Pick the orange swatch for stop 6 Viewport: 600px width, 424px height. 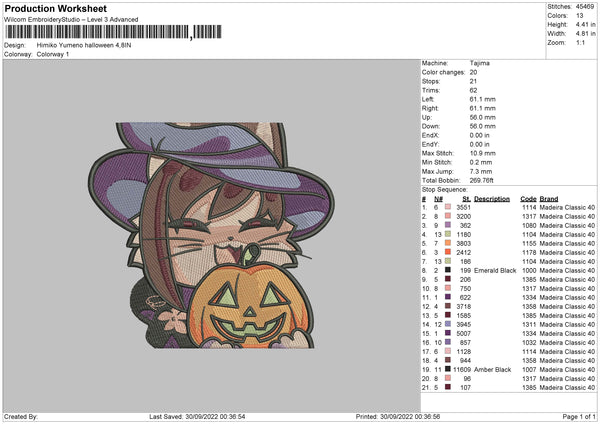[x=449, y=252]
